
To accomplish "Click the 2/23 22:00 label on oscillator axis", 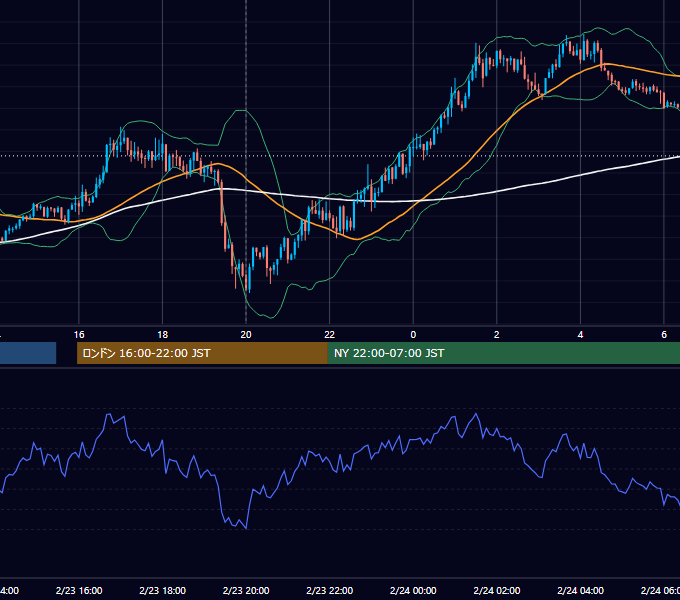I will 330,590.
